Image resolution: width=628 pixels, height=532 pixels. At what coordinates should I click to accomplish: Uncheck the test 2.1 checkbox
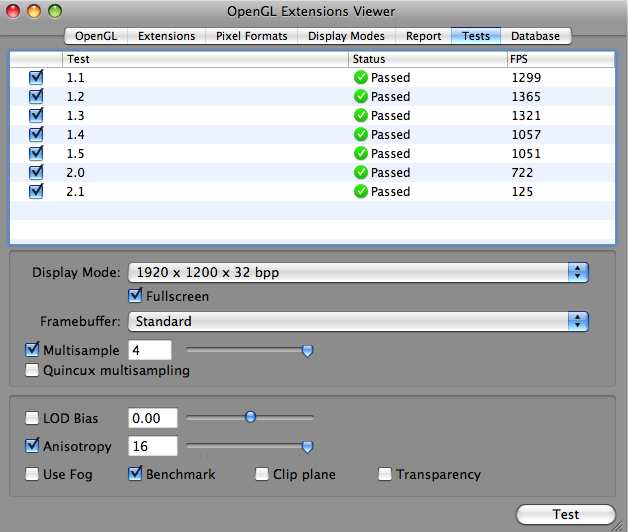[x=36, y=191]
